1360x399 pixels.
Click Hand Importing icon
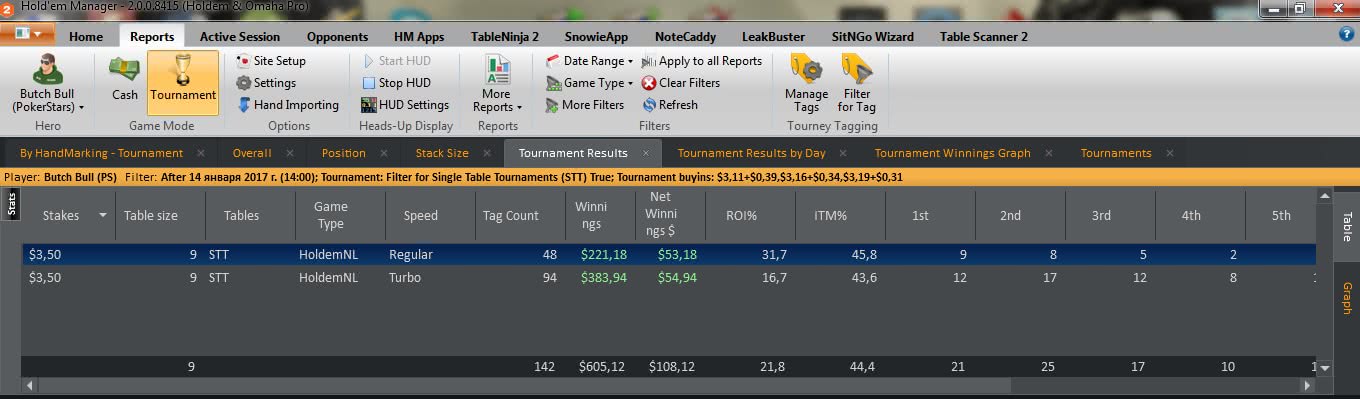pyautogui.click(x=244, y=105)
